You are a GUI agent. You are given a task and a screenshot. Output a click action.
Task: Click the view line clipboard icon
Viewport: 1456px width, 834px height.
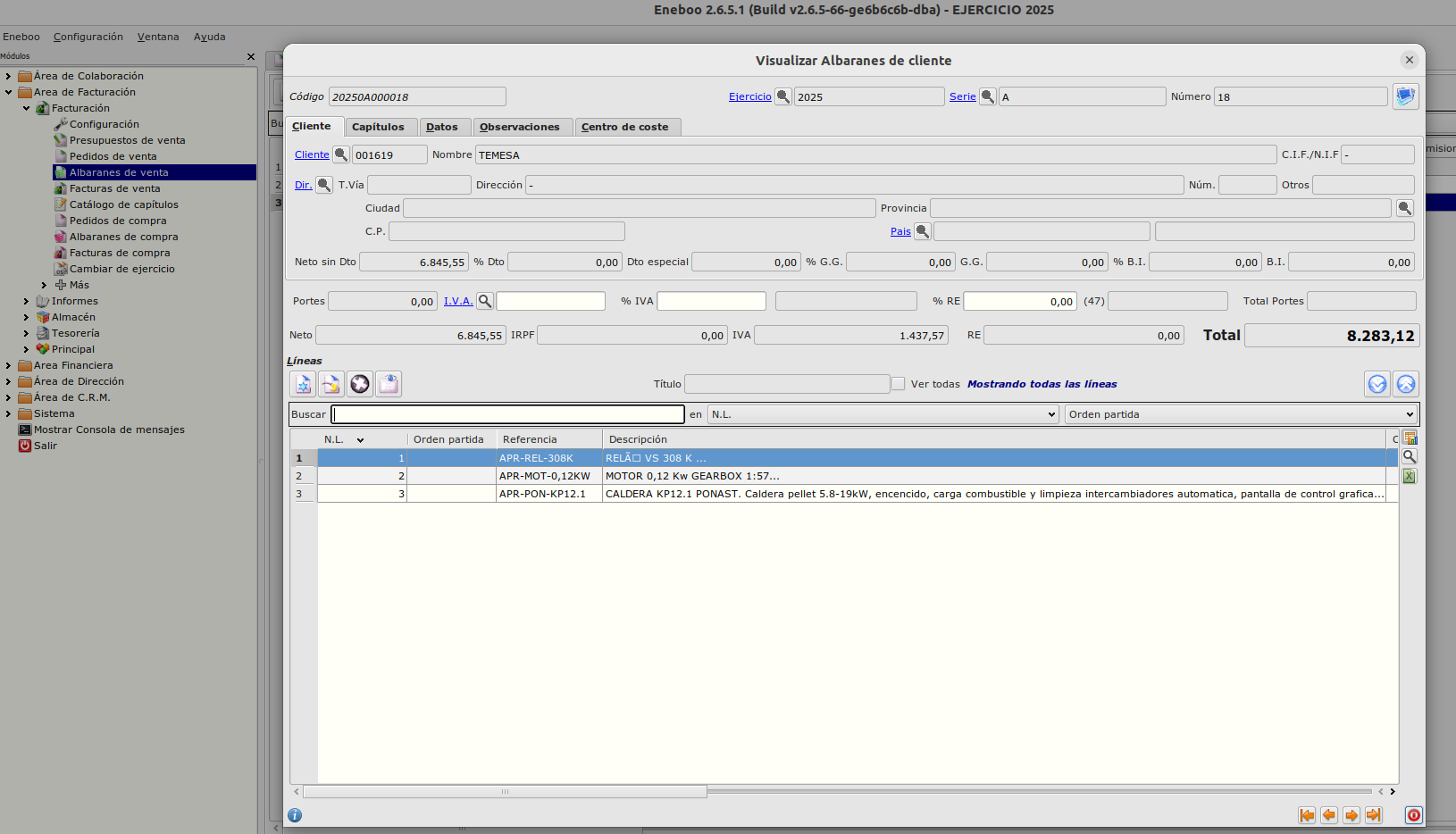click(x=389, y=384)
